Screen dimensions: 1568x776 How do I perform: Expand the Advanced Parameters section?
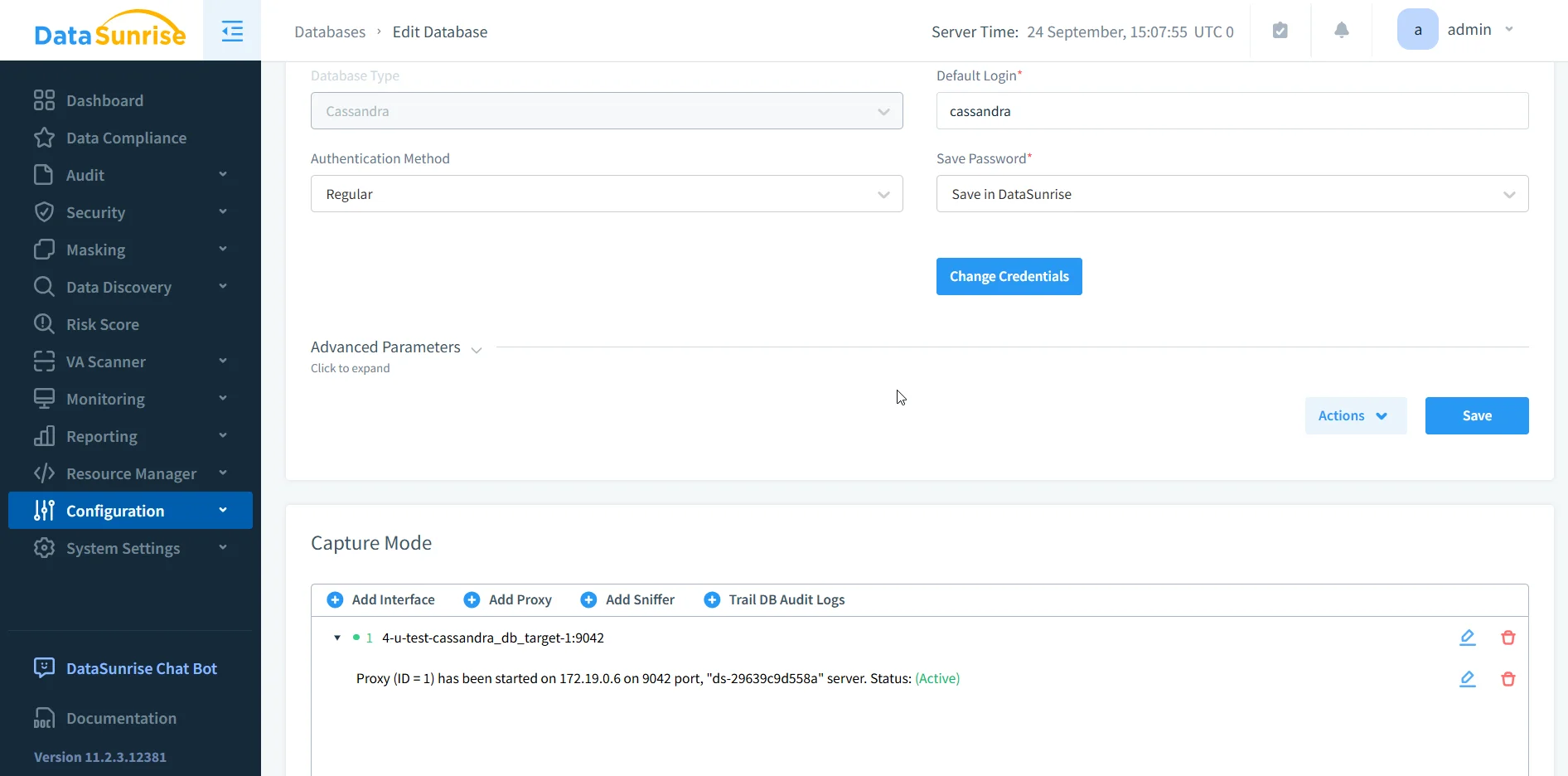coord(385,347)
